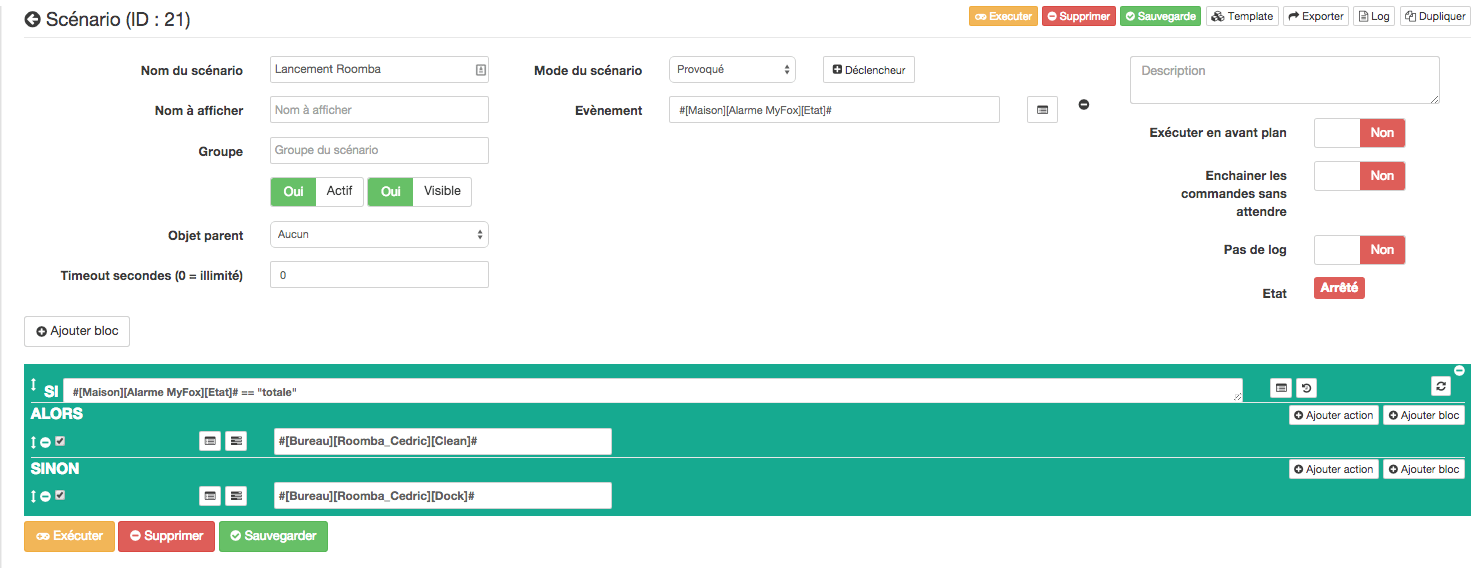Viewport: 1471px width, 568px height.
Task: Click the Déclencheur button
Action: coord(869,70)
